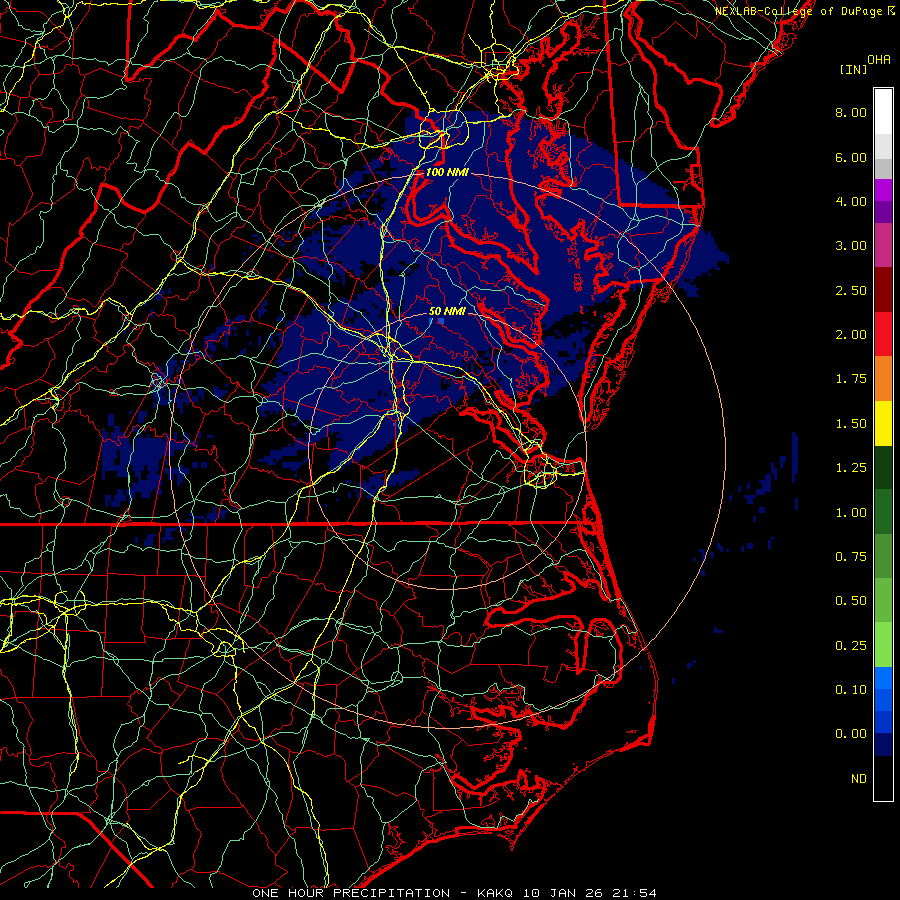Click the white color swatch in legend
The height and width of the screenshot is (900, 900).
883,112
